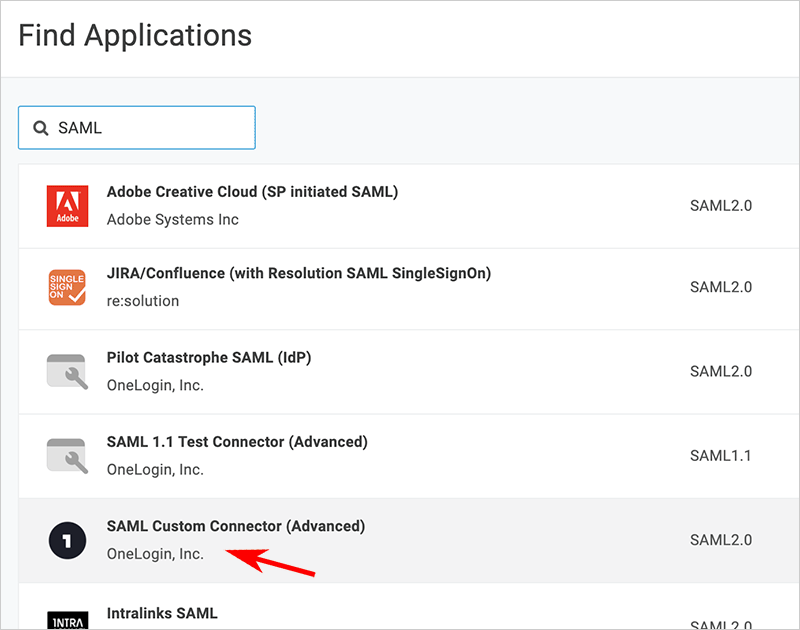Select Pilot Catastrophe SAML (IdP) title
The width and height of the screenshot is (800, 630).
209,358
